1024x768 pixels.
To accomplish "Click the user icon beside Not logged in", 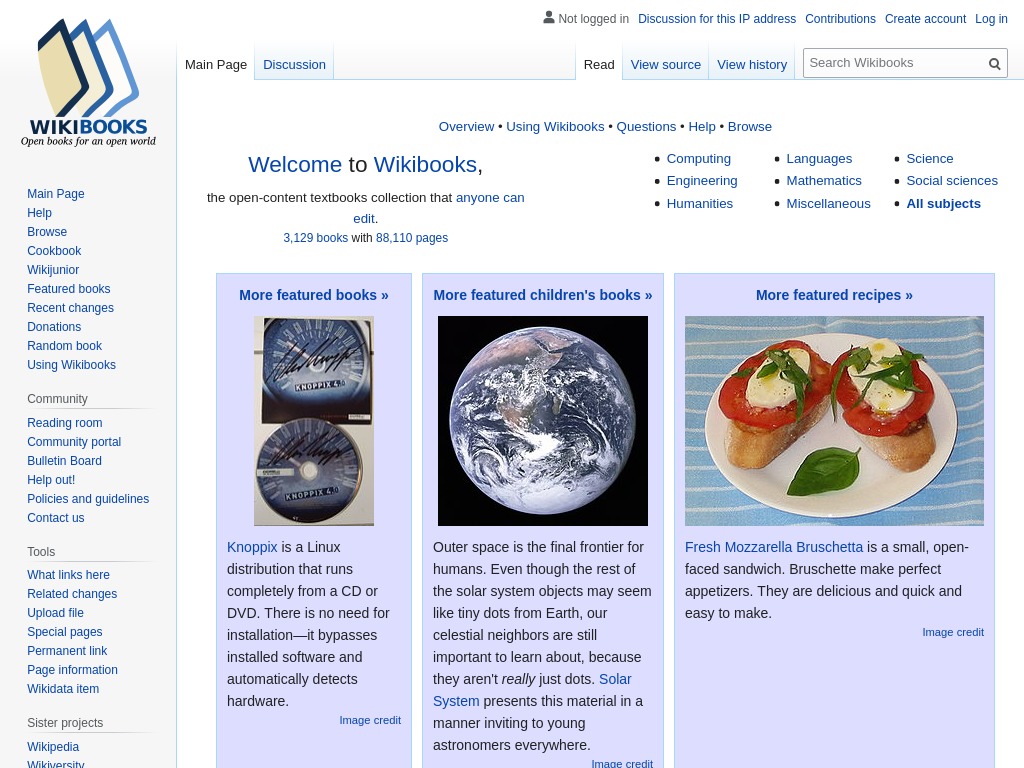I will pos(549,18).
